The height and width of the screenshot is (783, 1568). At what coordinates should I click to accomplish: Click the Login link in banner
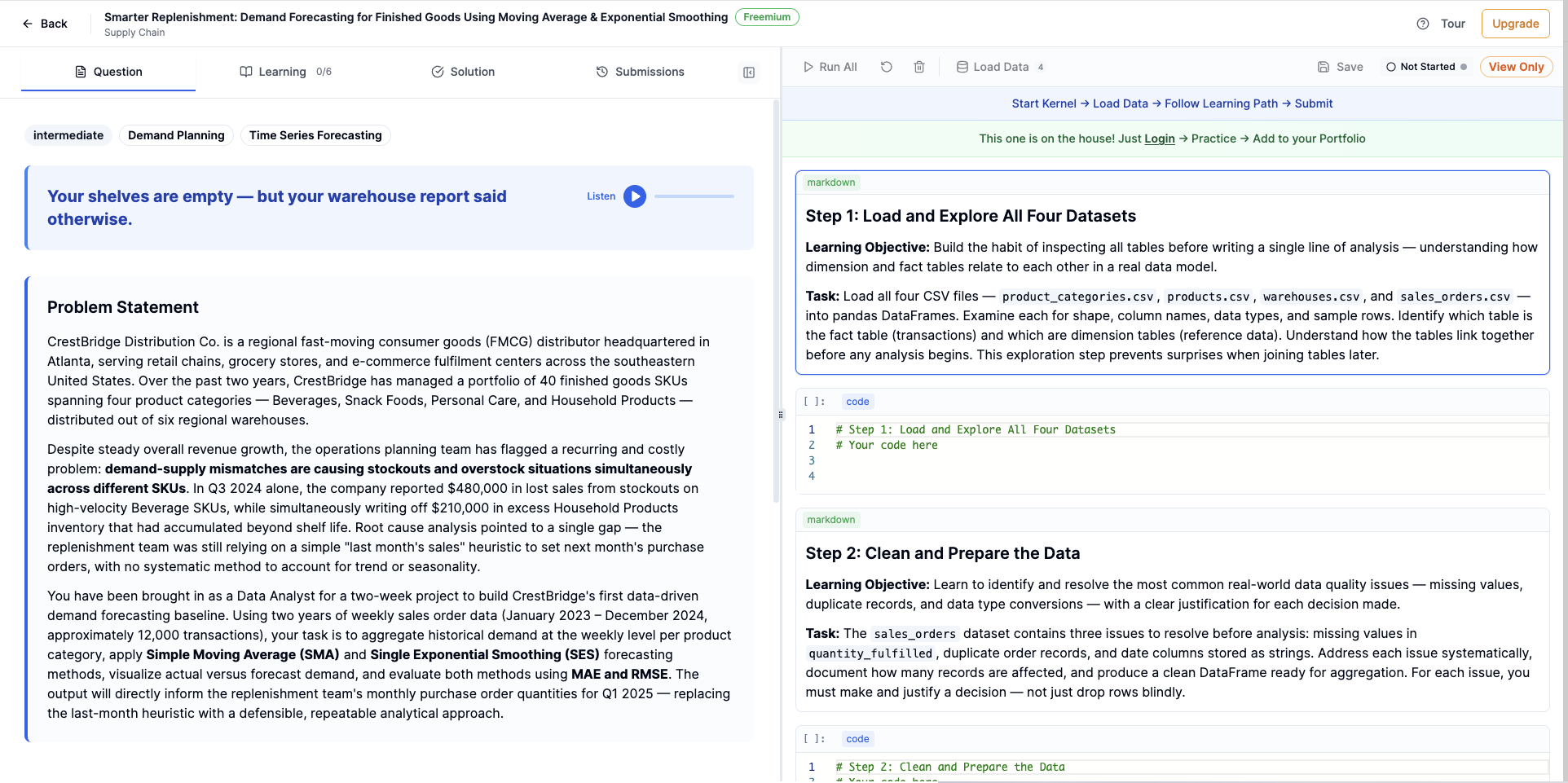point(1159,139)
